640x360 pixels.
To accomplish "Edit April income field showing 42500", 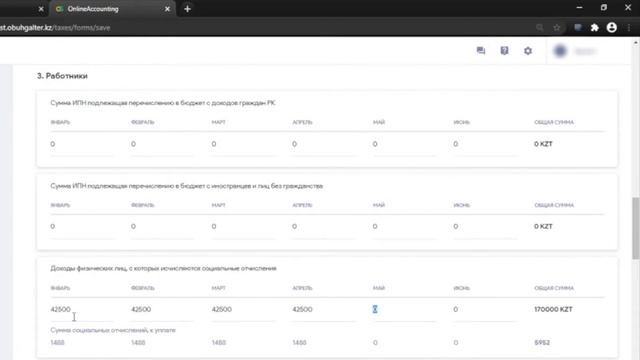I will pos(323,309).
